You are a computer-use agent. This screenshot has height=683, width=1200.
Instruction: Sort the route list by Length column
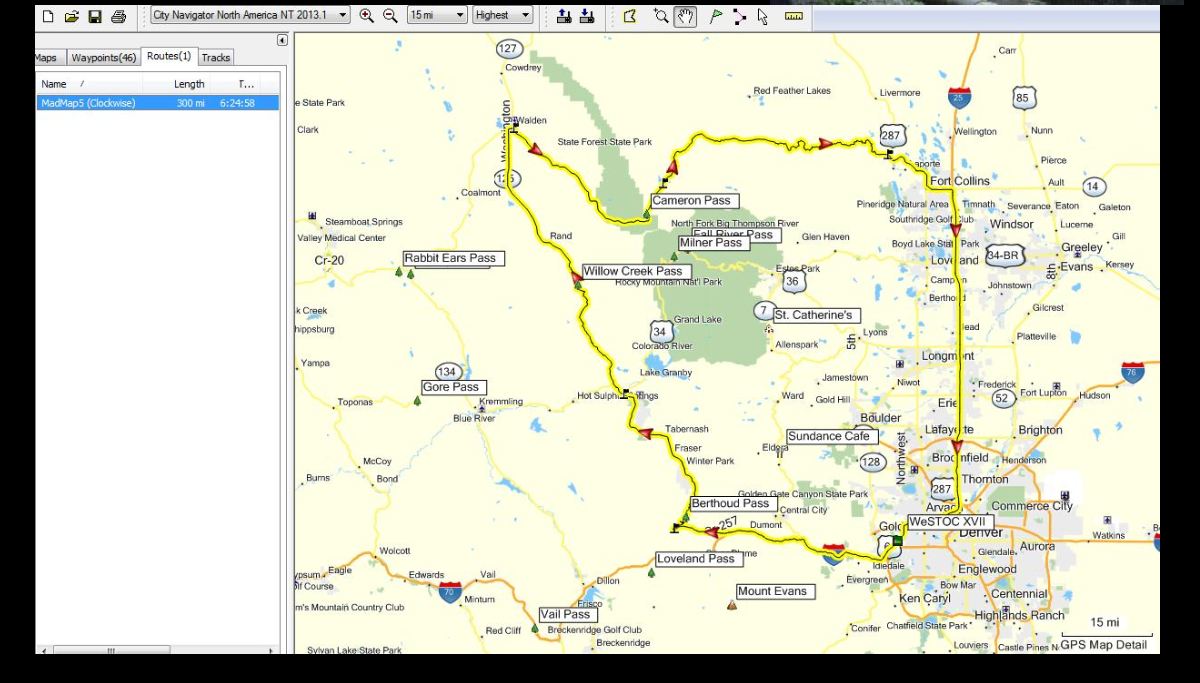(189, 84)
